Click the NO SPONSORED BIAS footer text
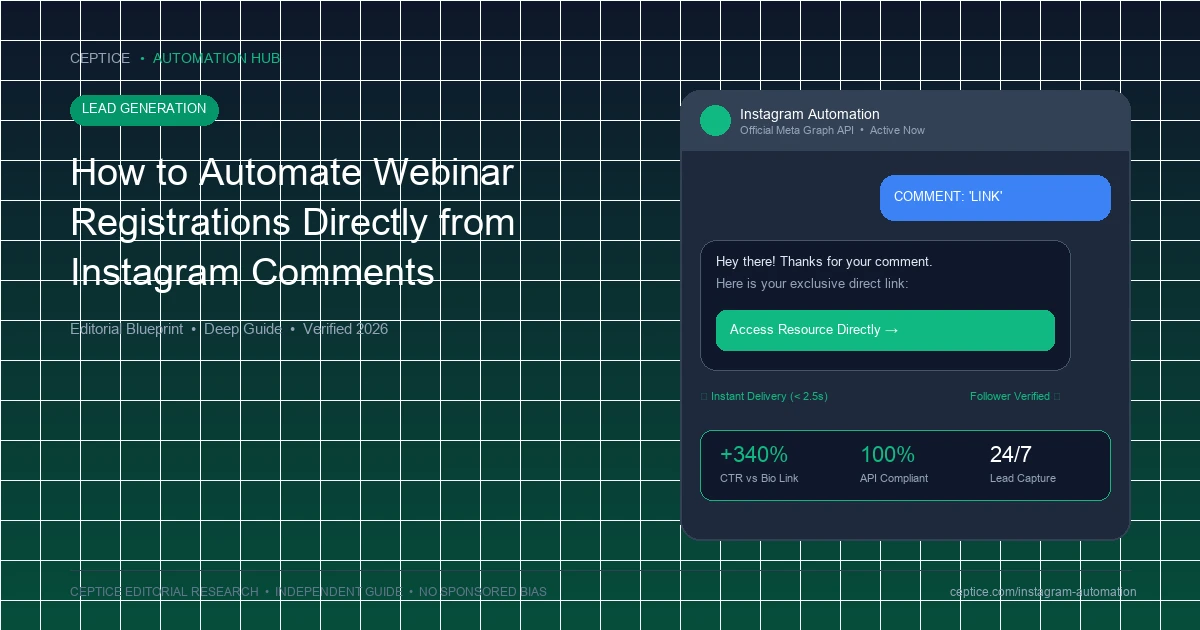Viewport: 1200px width, 630px height. 483,592
